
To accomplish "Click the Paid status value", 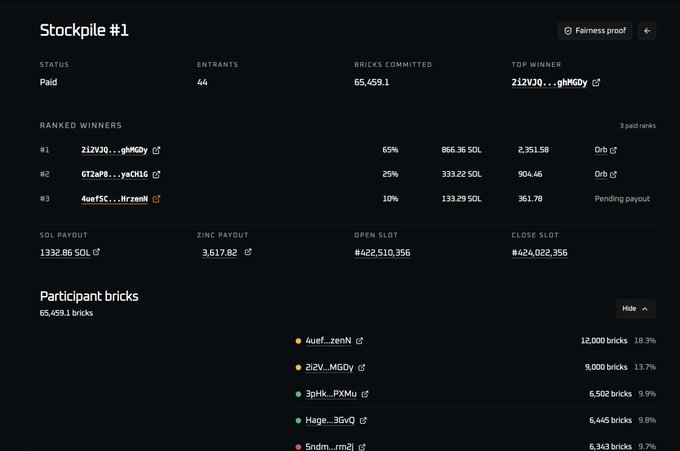I will (48, 82).
